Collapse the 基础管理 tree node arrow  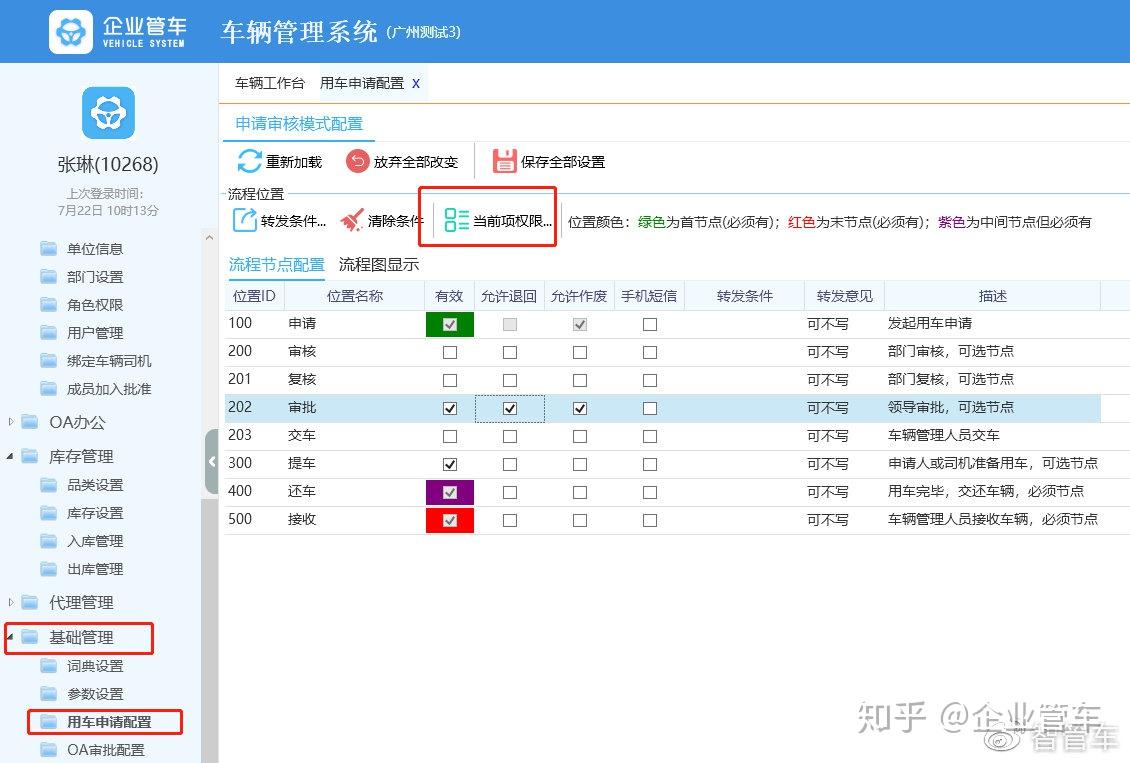[10, 637]
